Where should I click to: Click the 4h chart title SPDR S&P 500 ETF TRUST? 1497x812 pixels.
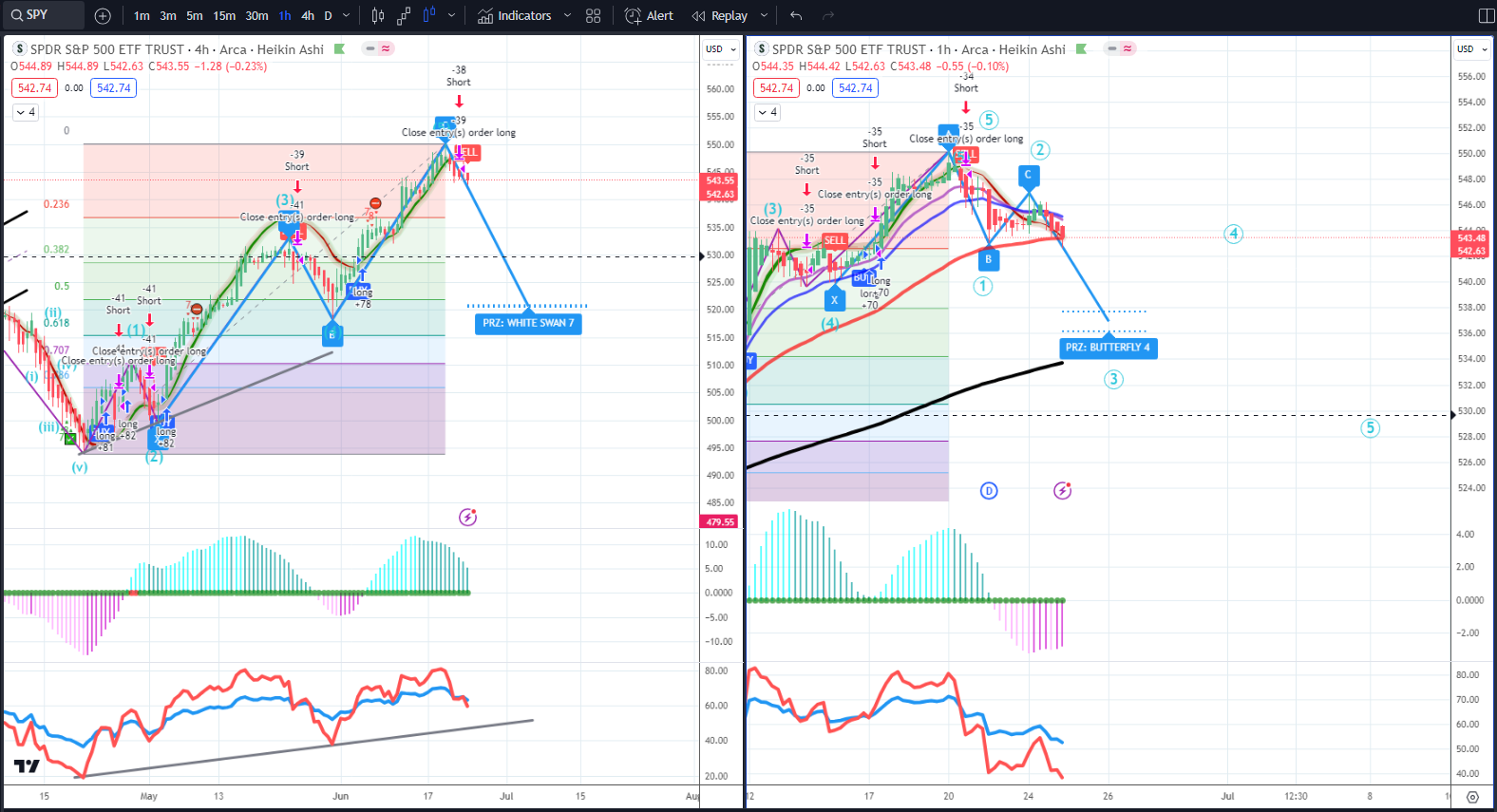(x=107, y=49)
